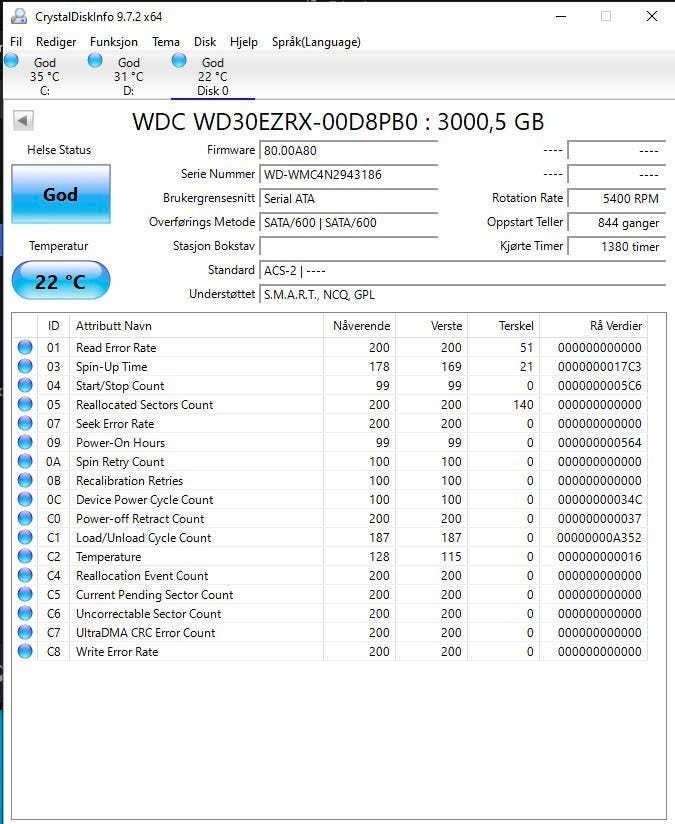This screenshot has height=824, width=675.
Task: Click the God health status button
Action: coord(61,194)
